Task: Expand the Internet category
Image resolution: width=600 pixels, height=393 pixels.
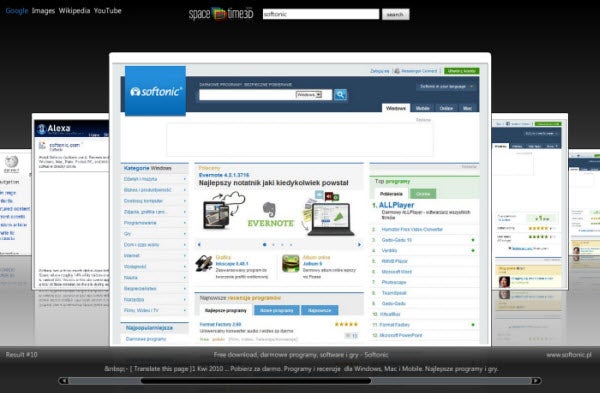Action: point(155,255)
